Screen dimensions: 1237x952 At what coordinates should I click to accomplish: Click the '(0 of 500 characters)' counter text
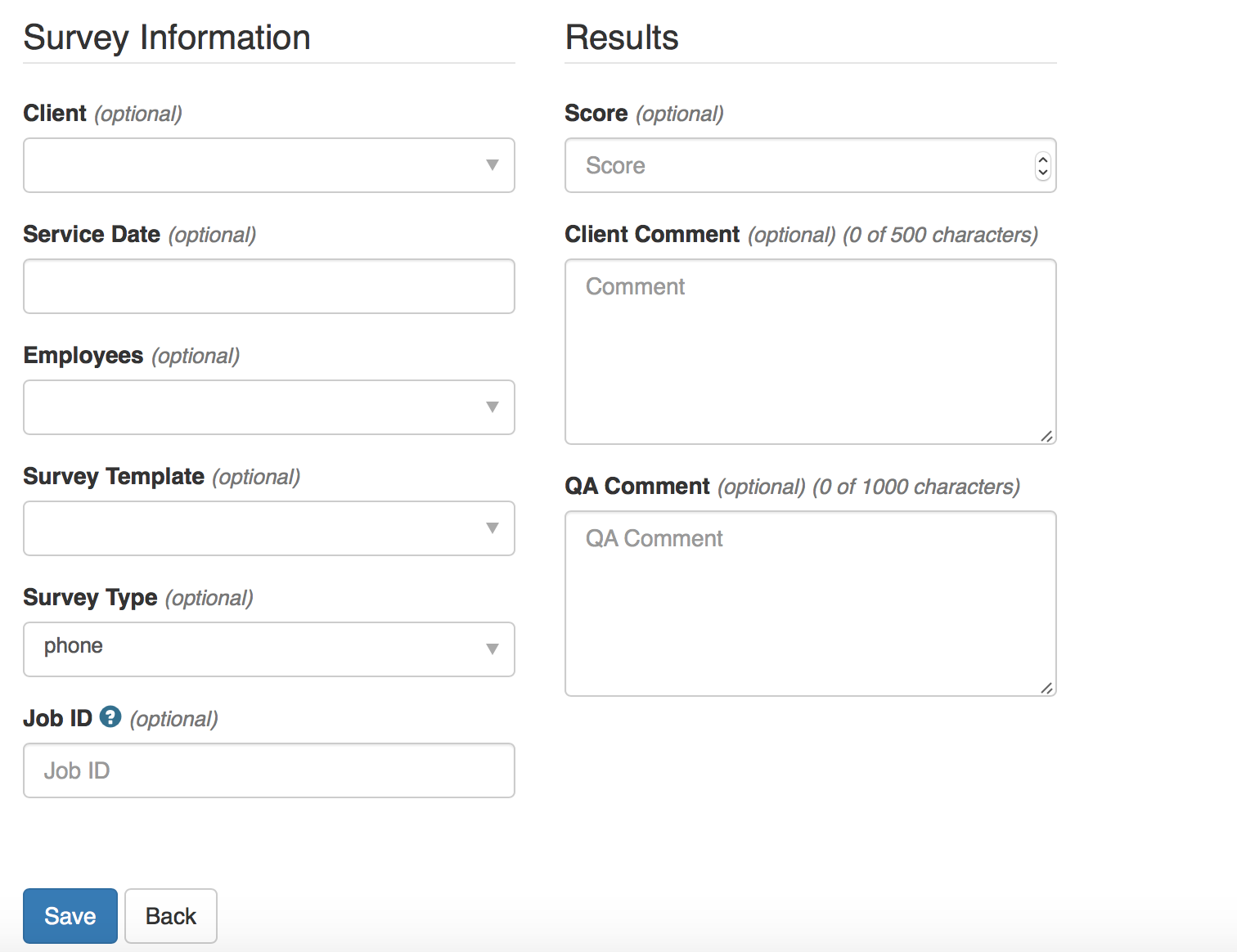940,235
